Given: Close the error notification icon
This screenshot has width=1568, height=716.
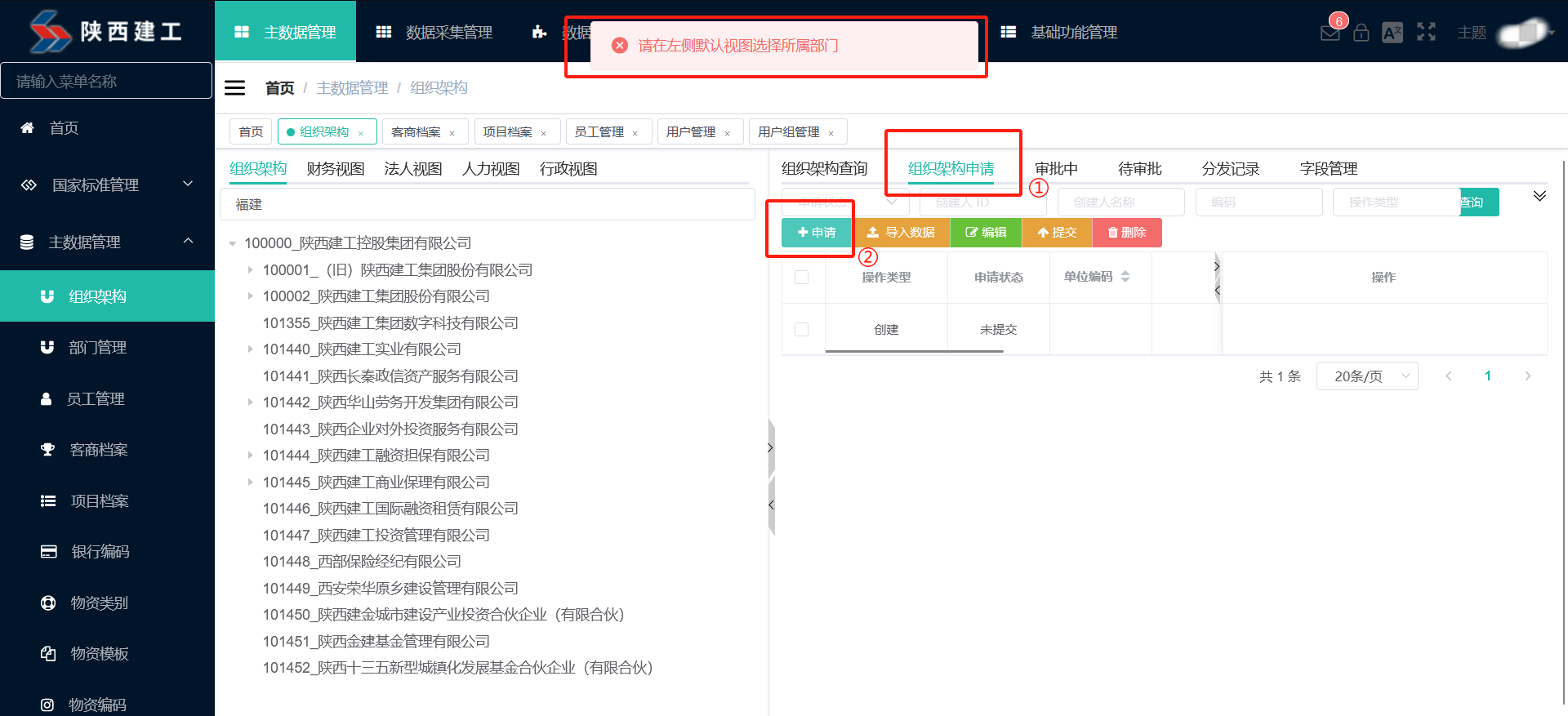Looking at the screenshot, I should click(620, 46).
